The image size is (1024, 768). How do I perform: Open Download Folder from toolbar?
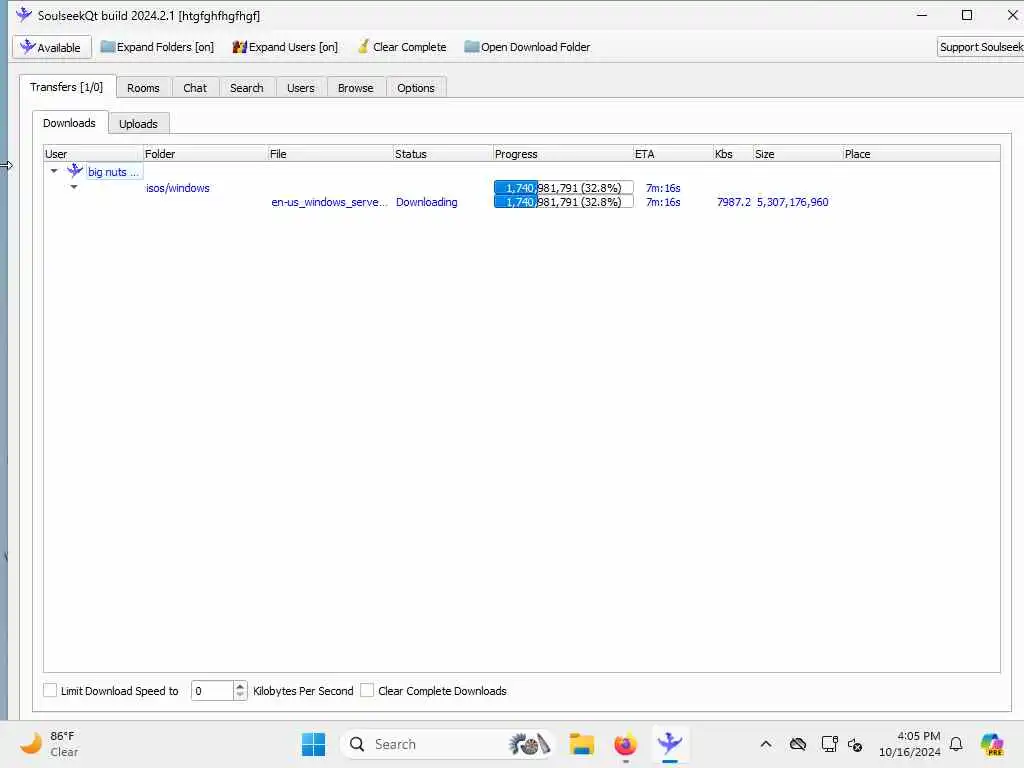[527, 47]
